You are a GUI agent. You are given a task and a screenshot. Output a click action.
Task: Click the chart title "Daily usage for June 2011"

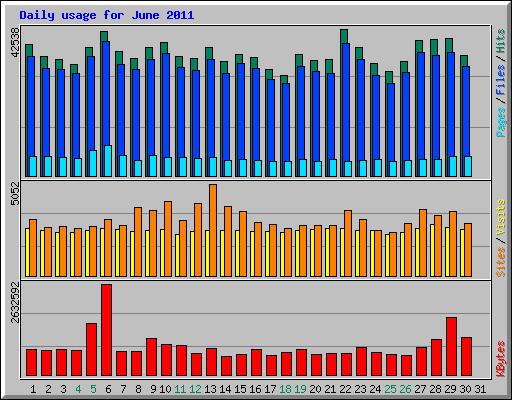click(x=107, y=15)
